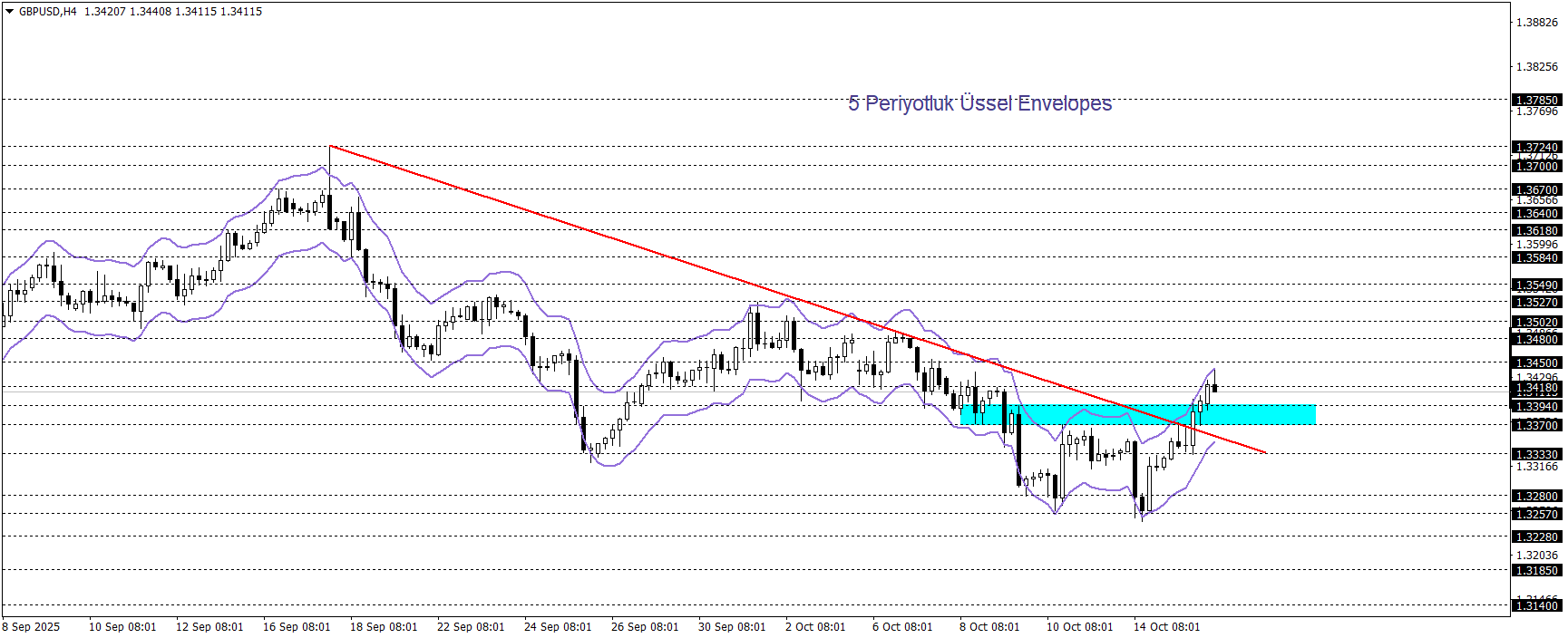Select the 1.36700 price level label

[x=1536, y=190]
